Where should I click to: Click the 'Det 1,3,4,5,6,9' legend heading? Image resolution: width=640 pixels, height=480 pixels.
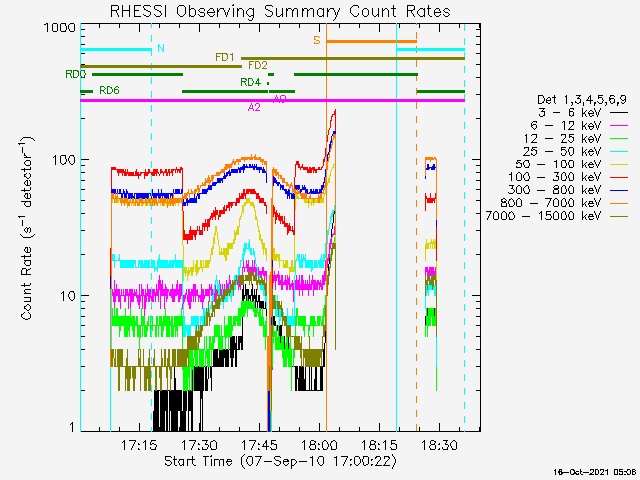582,100
